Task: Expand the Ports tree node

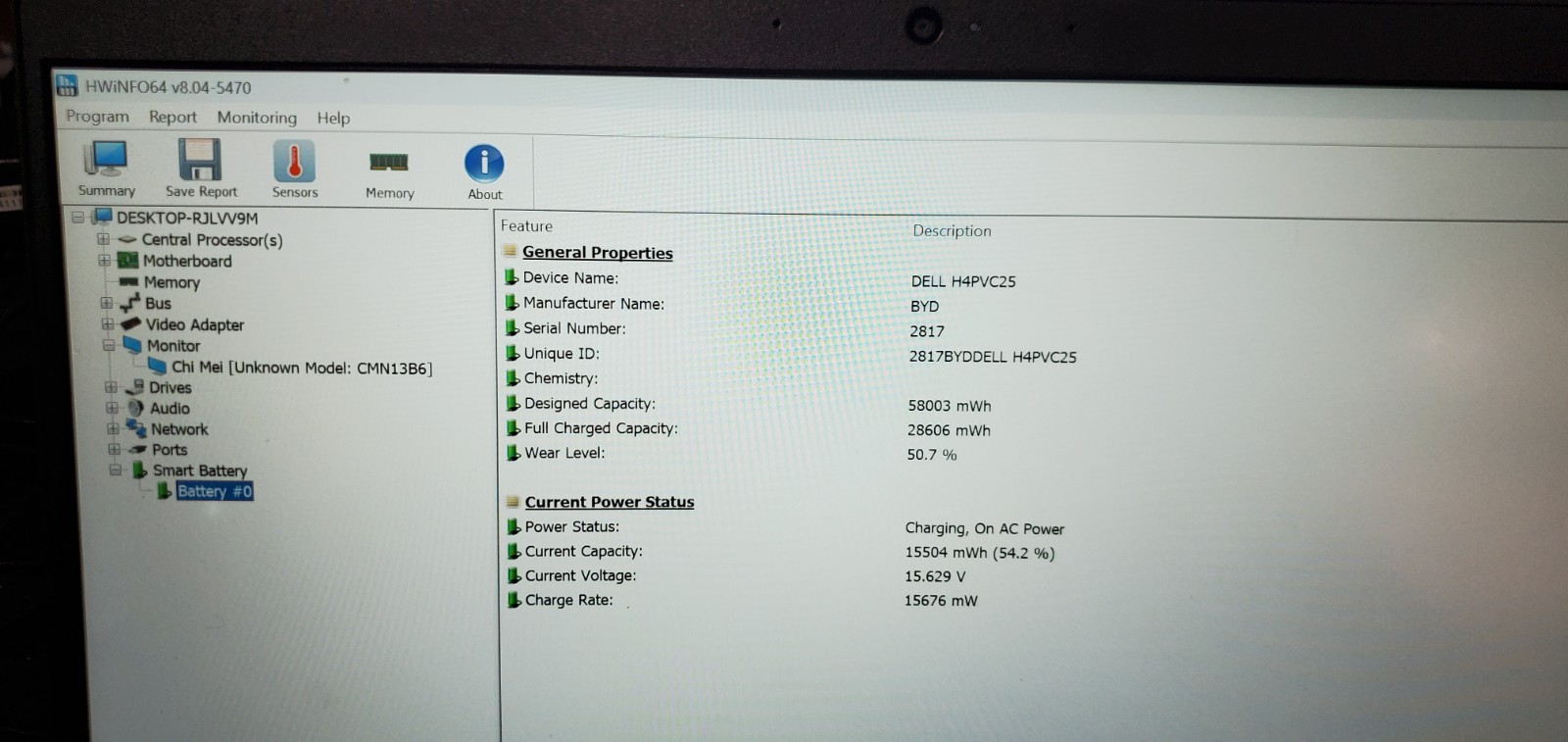Action: pos(114,449)
